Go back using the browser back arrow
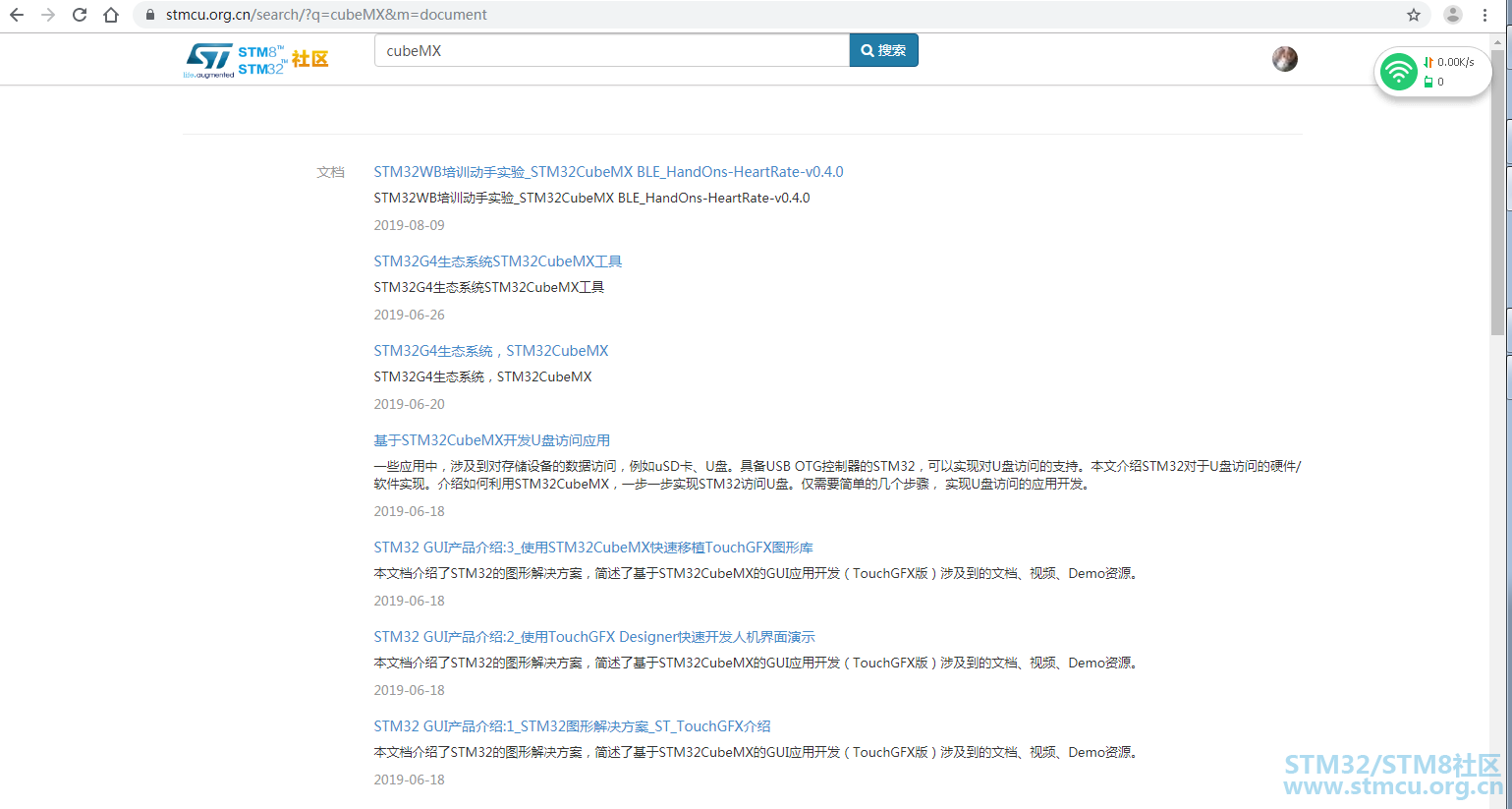The image size is (1512, 809). pyautogui.click(x=17, y=15)
